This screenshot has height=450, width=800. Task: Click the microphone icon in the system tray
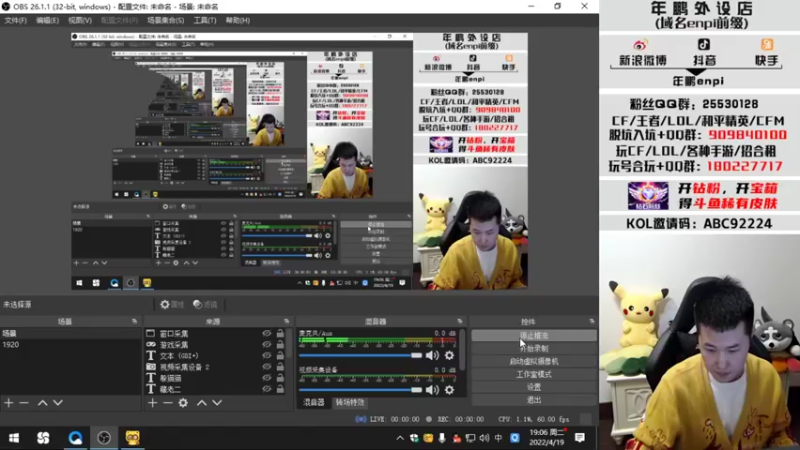[x=442, y=438]
